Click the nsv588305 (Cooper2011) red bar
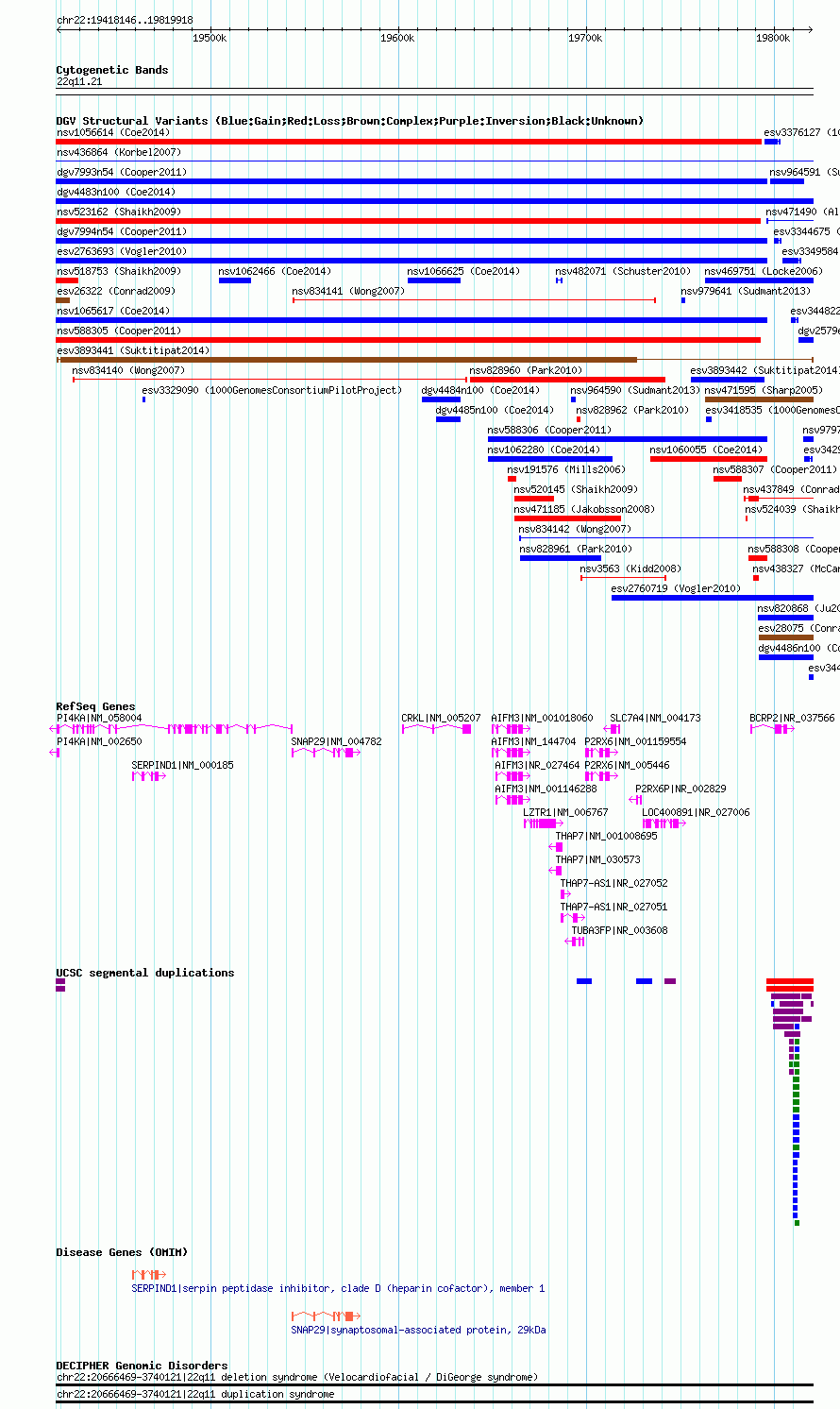This screenshot has height=1409, width=840. click(x=409, y=340)
